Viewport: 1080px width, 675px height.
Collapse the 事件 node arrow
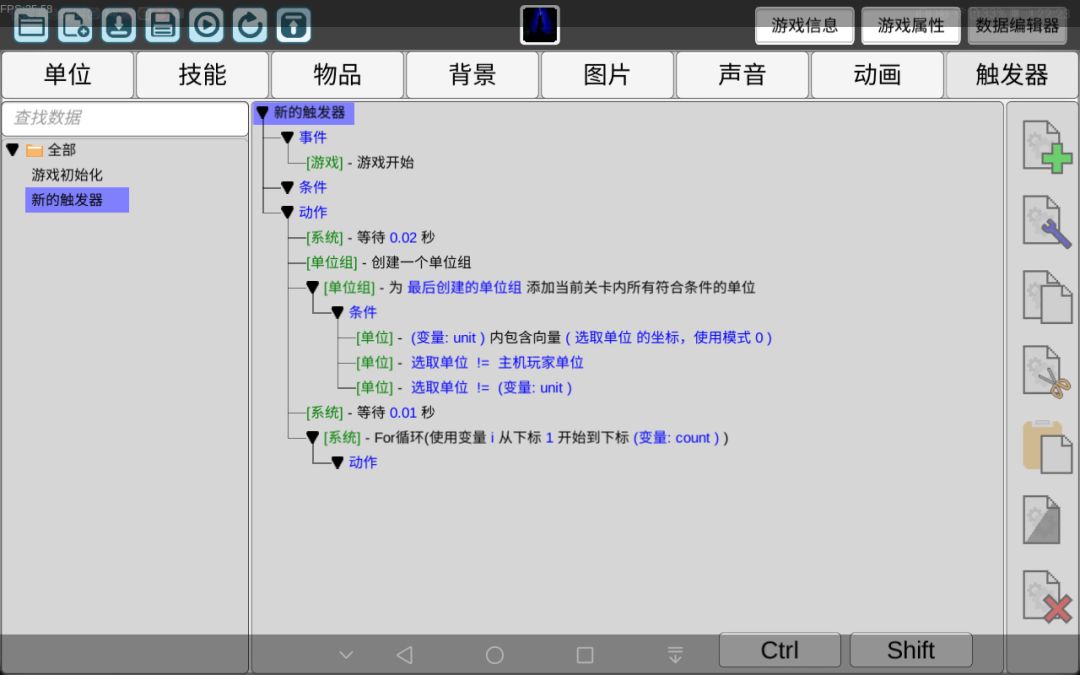pos(287,138)
